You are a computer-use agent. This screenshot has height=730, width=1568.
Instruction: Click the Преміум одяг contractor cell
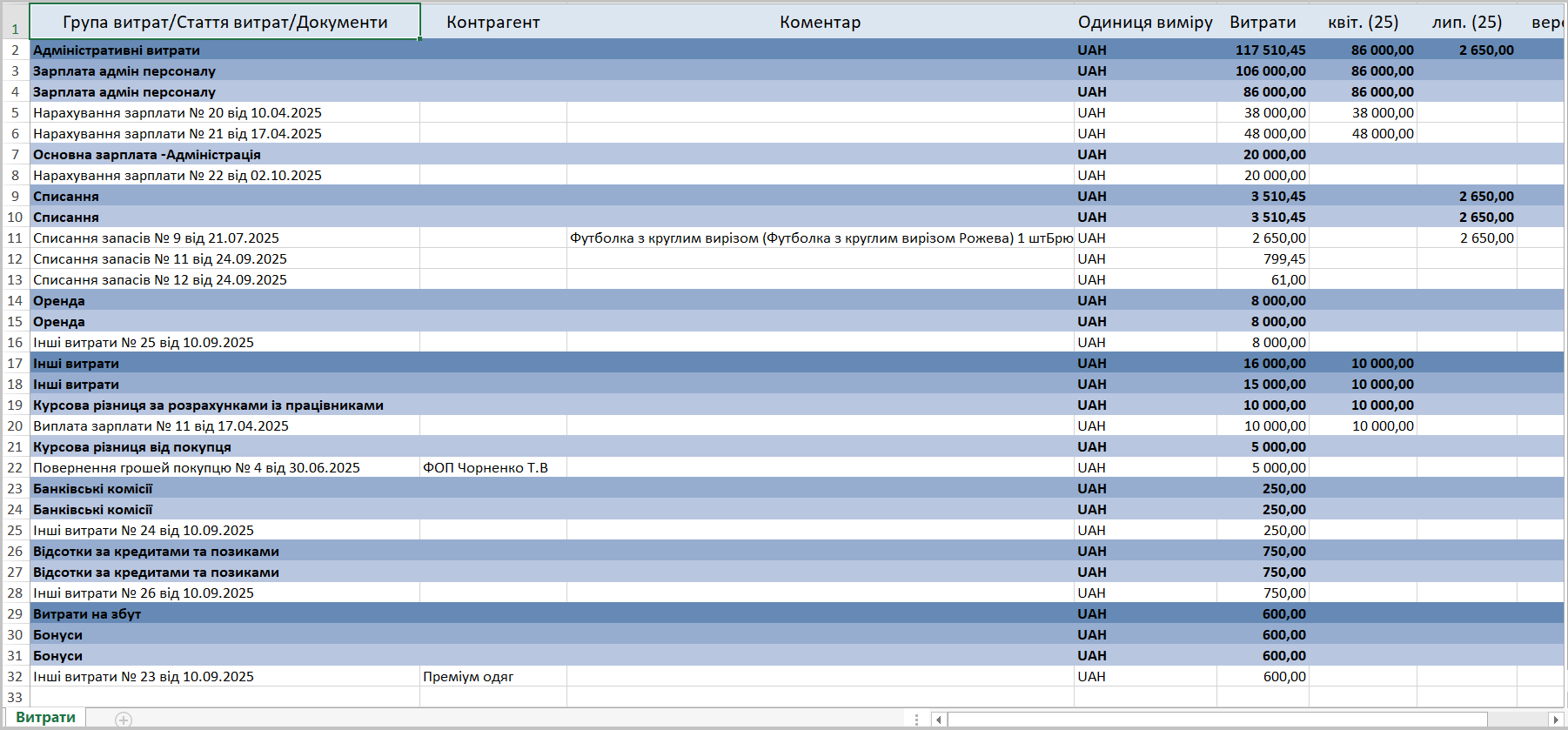pyautogui.click(x=468, y=677)
